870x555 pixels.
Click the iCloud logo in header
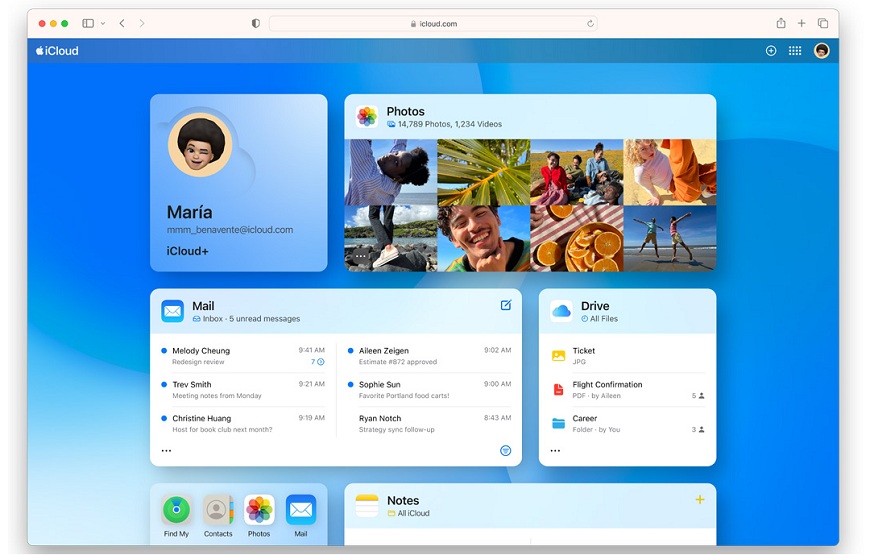click(57, 51)
